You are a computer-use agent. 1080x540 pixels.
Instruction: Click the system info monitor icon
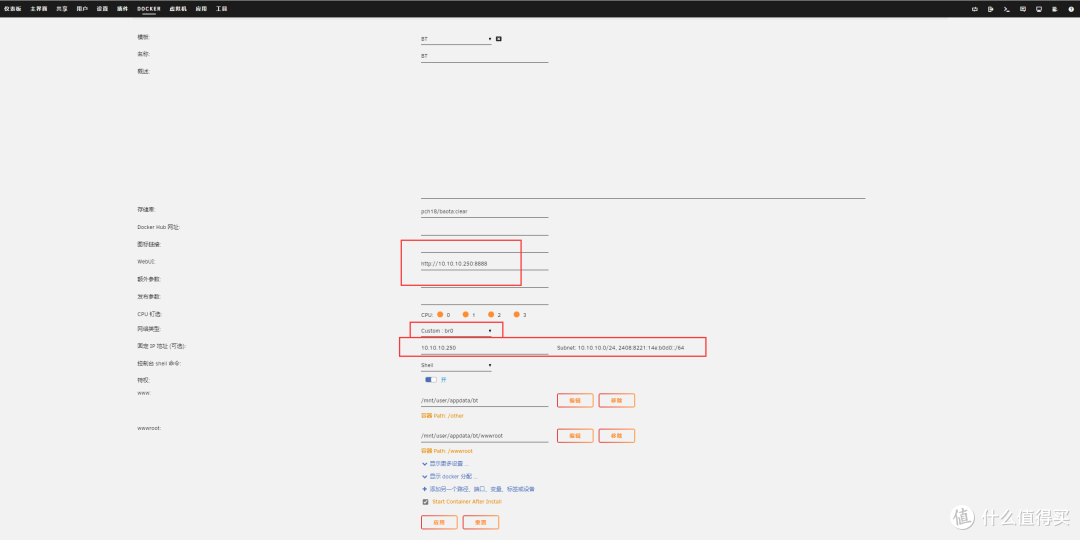pos(1039,8)
